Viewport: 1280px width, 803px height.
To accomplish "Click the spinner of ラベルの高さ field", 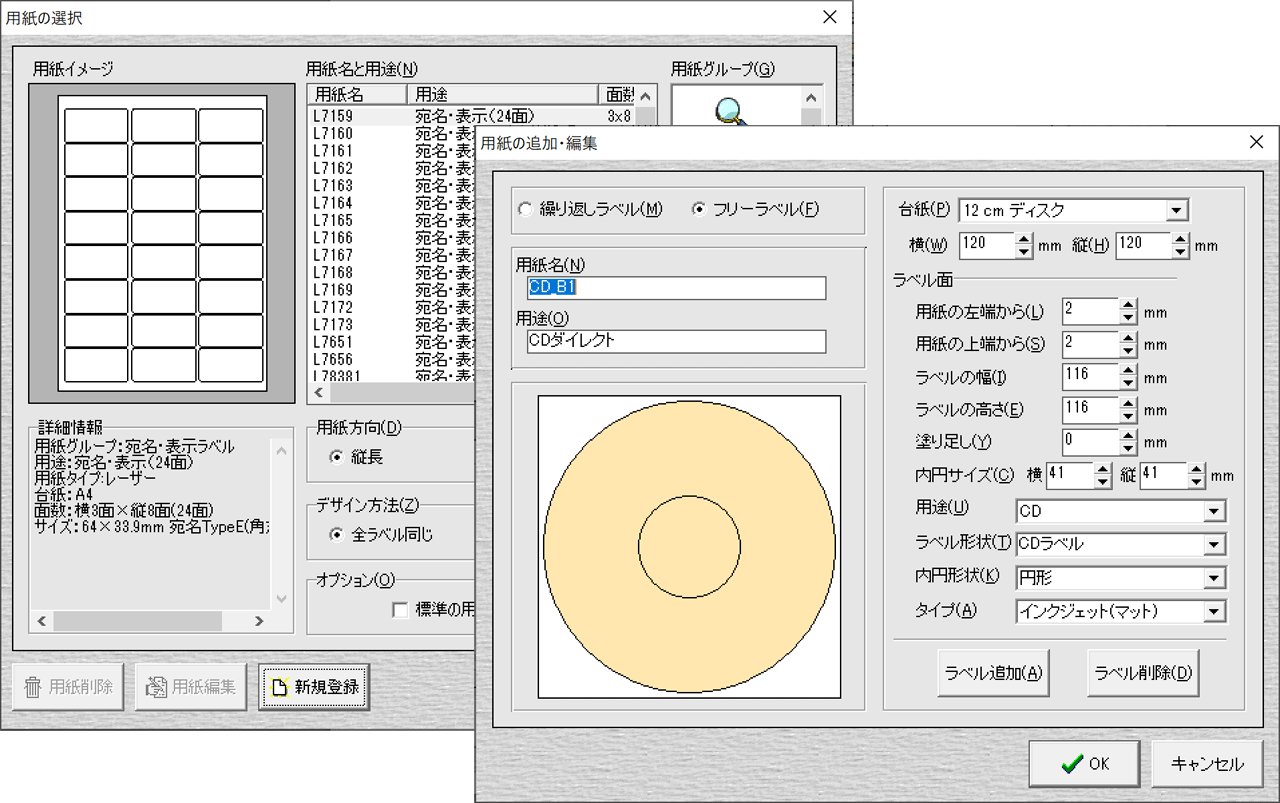I will 1128,409.
